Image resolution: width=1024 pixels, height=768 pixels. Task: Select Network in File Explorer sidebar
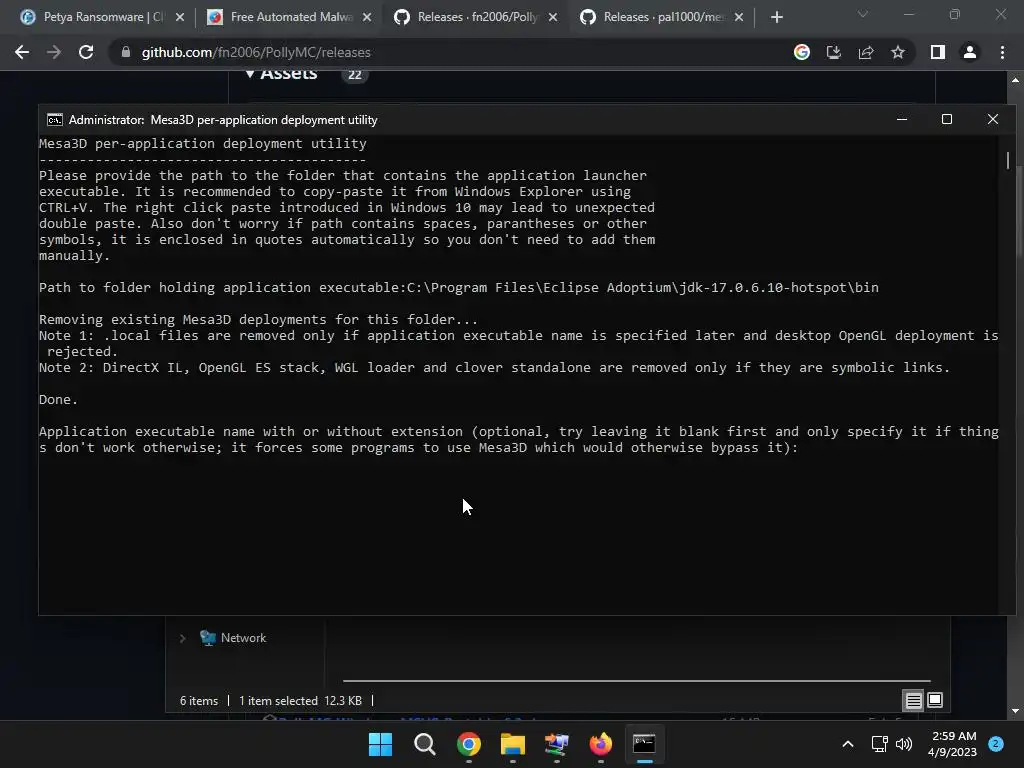[x=233, y=638]
